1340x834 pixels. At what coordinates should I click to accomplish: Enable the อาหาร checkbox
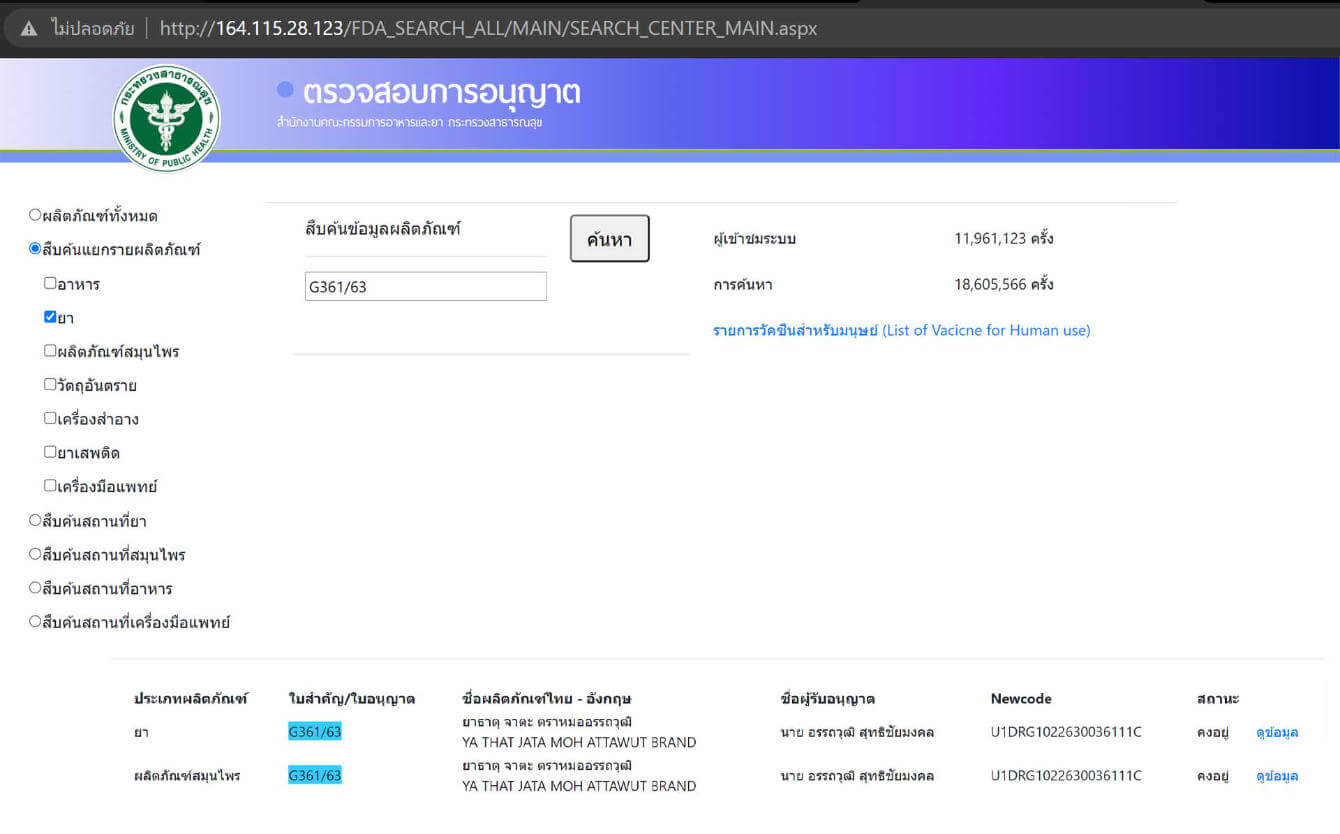click(50, 284)
